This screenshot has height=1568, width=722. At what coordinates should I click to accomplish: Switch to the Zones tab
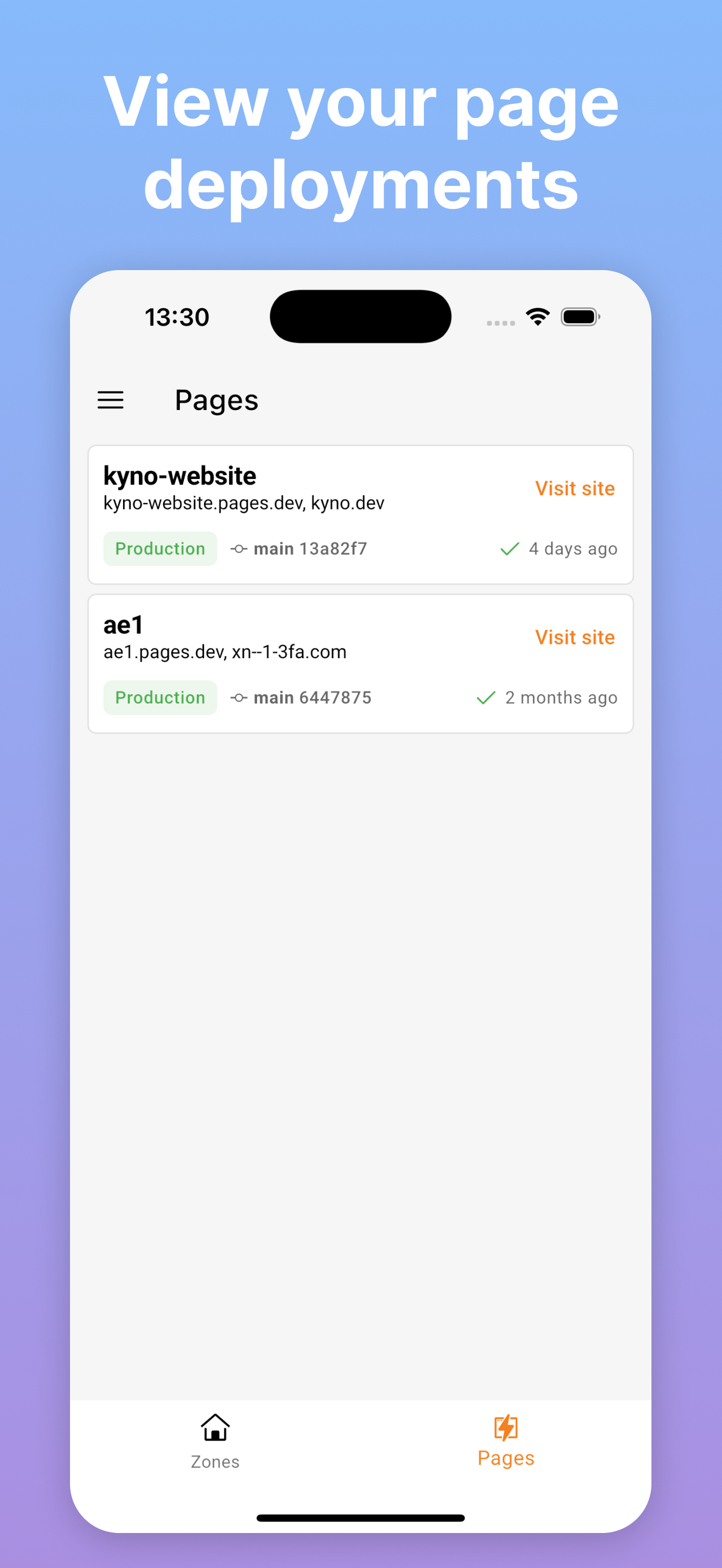click(215, 1446)
